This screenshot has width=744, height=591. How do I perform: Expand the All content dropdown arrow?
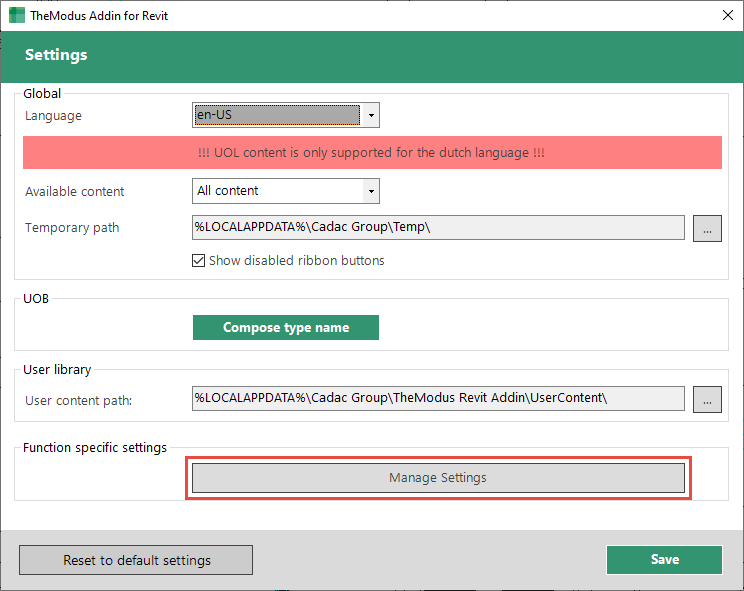(x=371, y=191)
